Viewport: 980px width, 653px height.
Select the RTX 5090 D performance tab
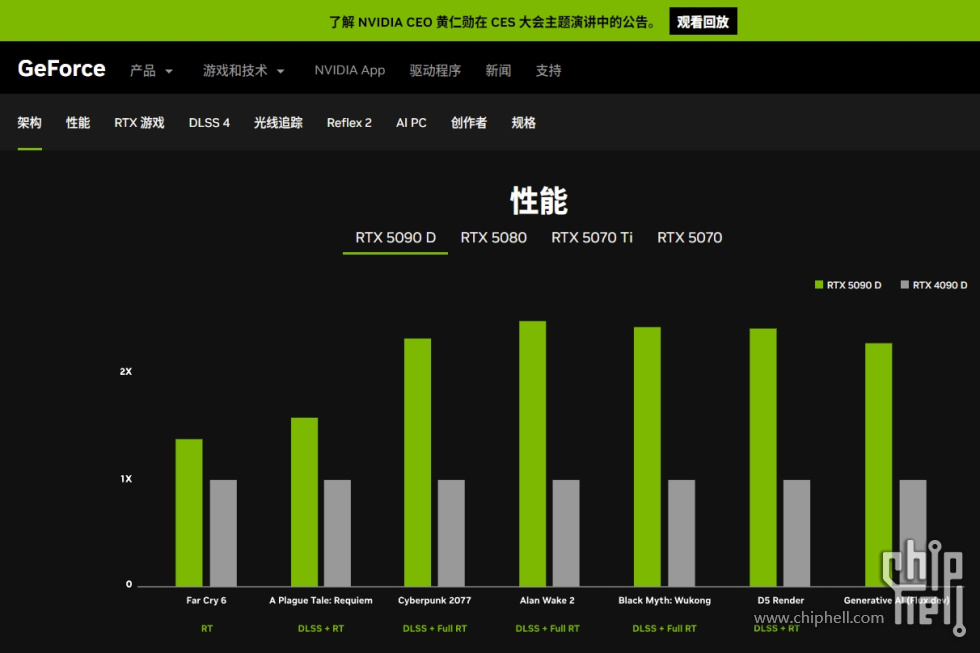pos(396,238)
